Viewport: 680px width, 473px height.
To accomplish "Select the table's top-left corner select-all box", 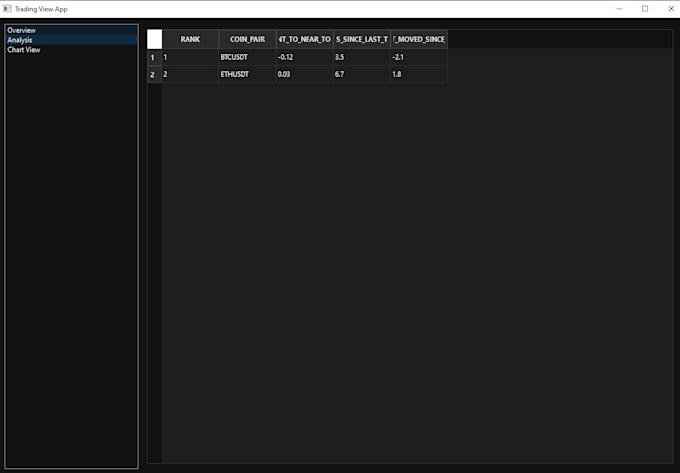I will pos(155,39).
